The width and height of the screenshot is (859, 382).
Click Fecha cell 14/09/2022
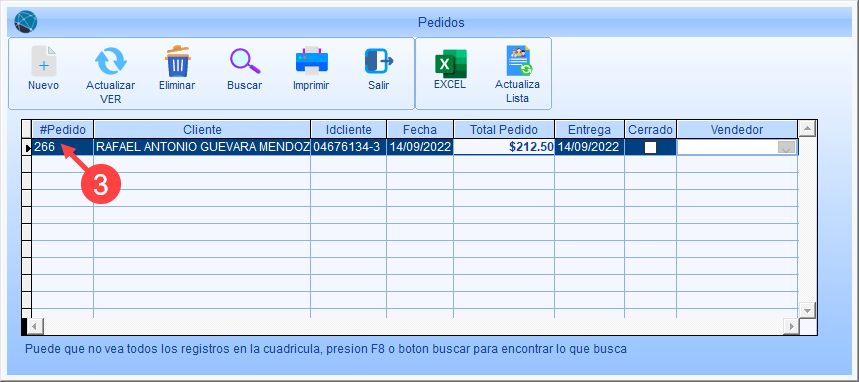pyautogui.click(x=420, y=147)
